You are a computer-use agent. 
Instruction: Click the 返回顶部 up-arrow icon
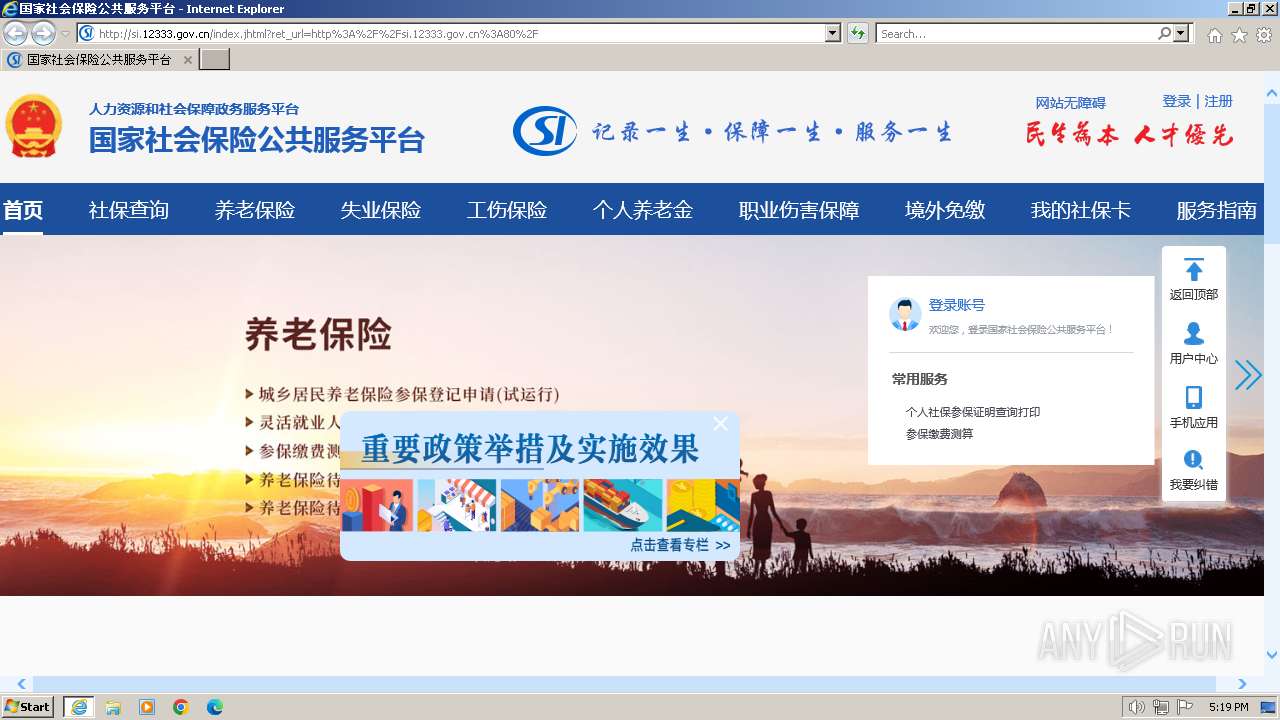coord(1194,269)
